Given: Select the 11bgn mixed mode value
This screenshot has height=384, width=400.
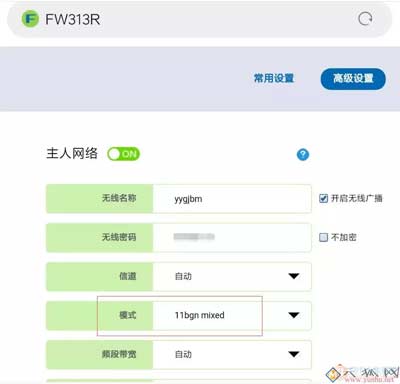Looking at the screenshot, I should [x=199, y=315].
